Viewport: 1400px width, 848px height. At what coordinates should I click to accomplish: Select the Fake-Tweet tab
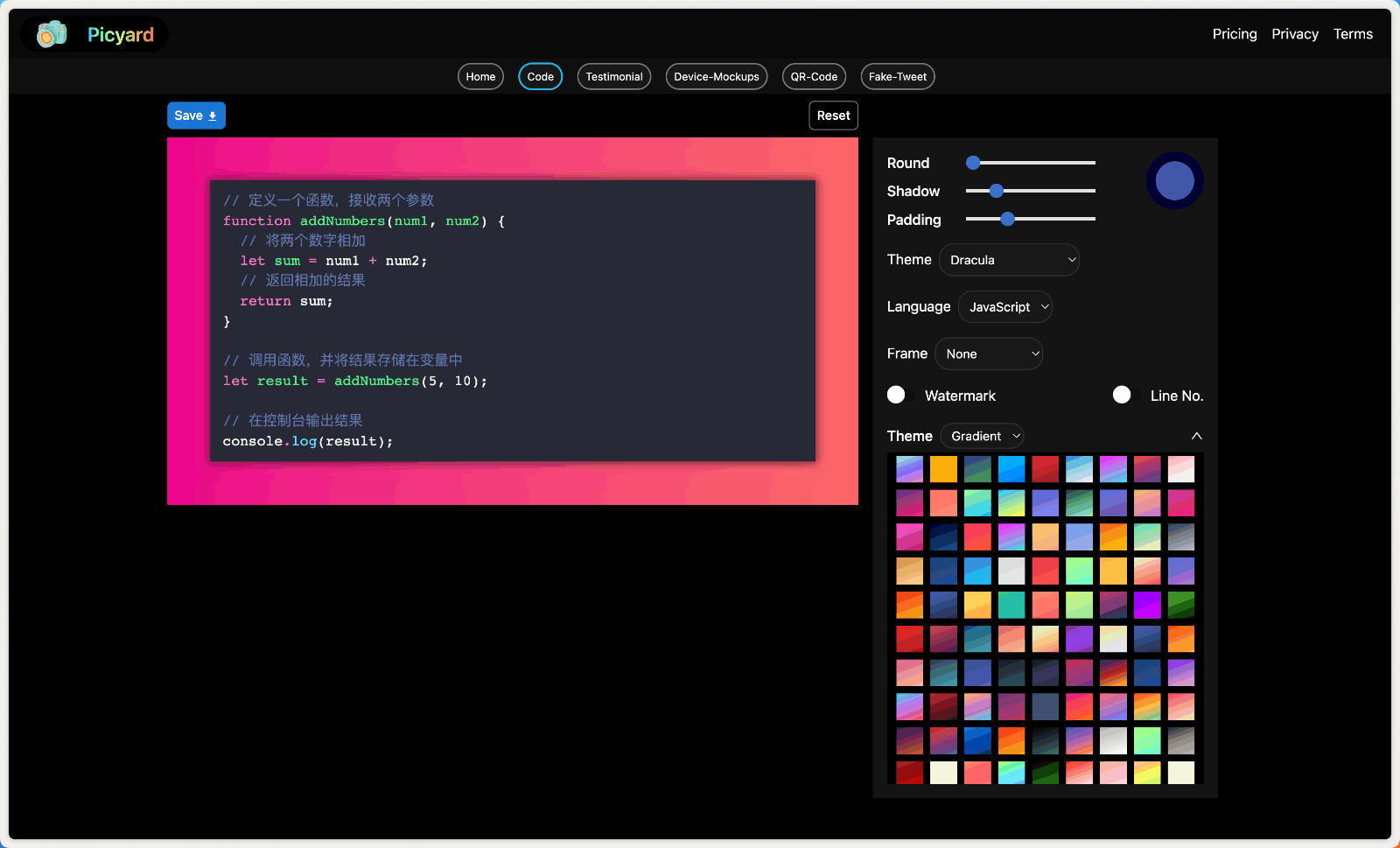pos(897,77)
